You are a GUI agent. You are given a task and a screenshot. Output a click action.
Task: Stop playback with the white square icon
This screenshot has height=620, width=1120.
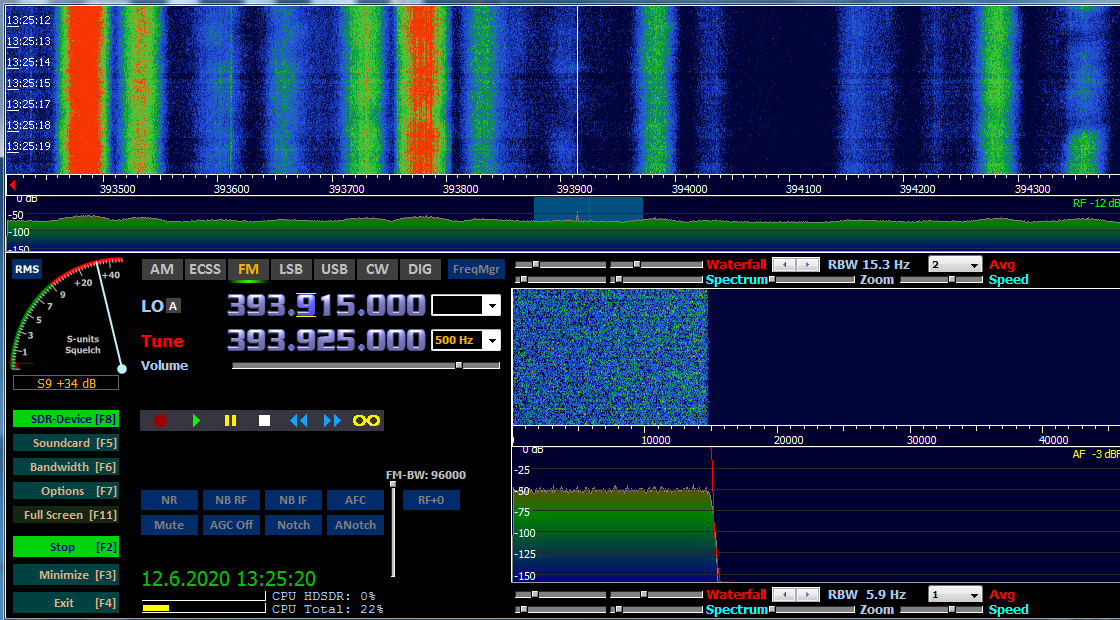tap(264, 421)
